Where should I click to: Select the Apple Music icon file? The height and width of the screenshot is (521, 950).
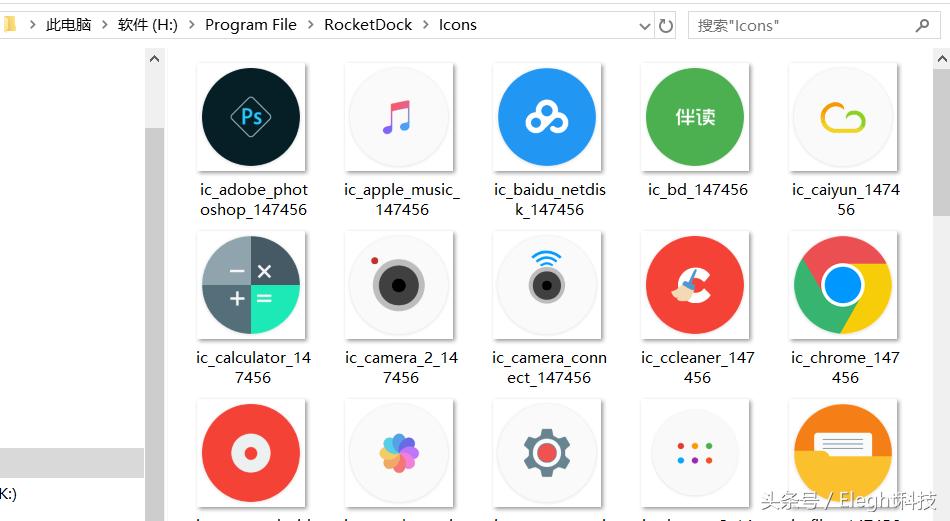[399, 117]
